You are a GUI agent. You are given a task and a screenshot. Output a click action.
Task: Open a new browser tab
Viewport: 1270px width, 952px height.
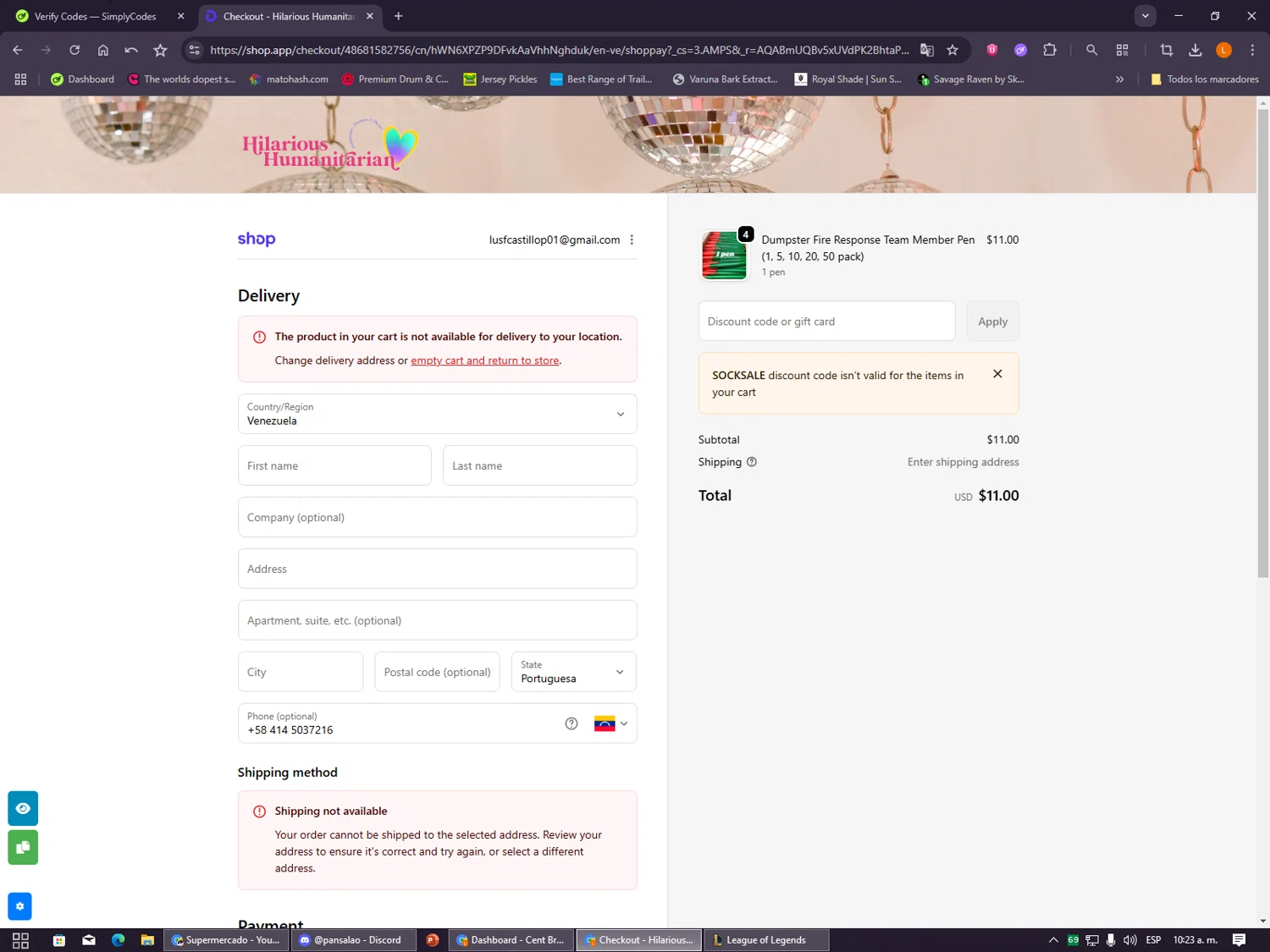tap(399, 16)
